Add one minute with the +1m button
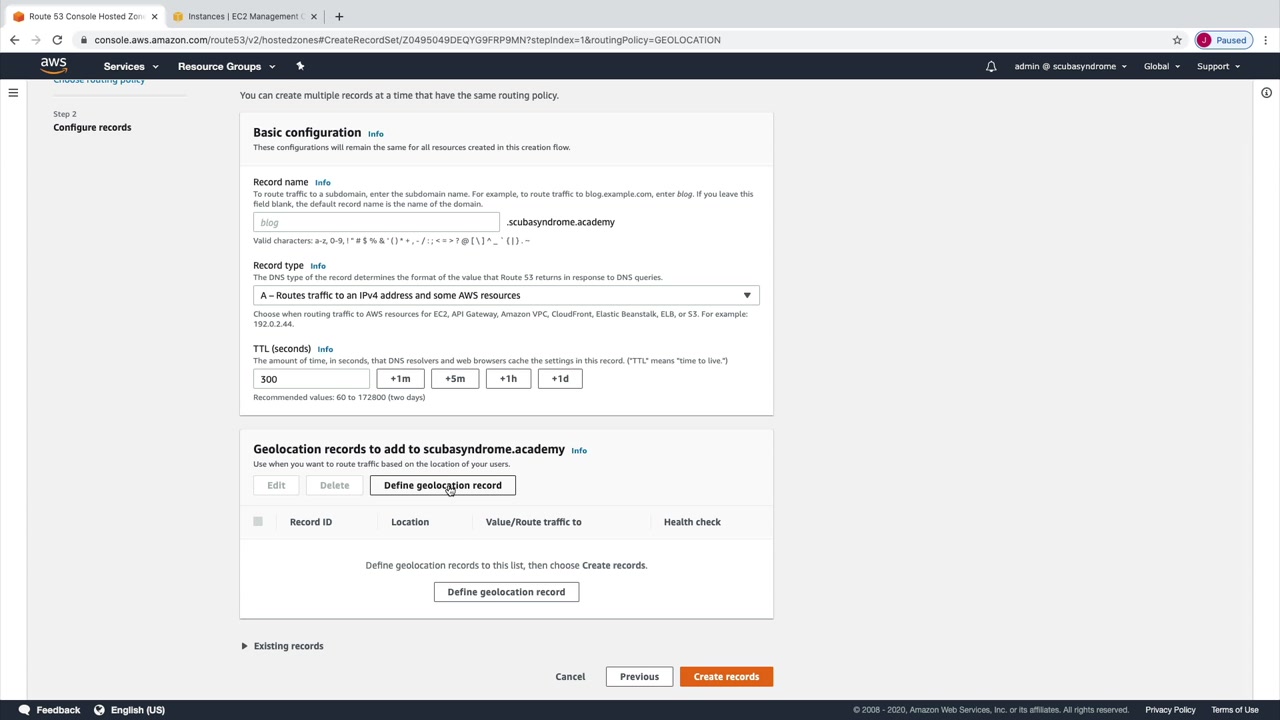The image size is (1280, 720). pyautogui.click(x=400, y=379)
